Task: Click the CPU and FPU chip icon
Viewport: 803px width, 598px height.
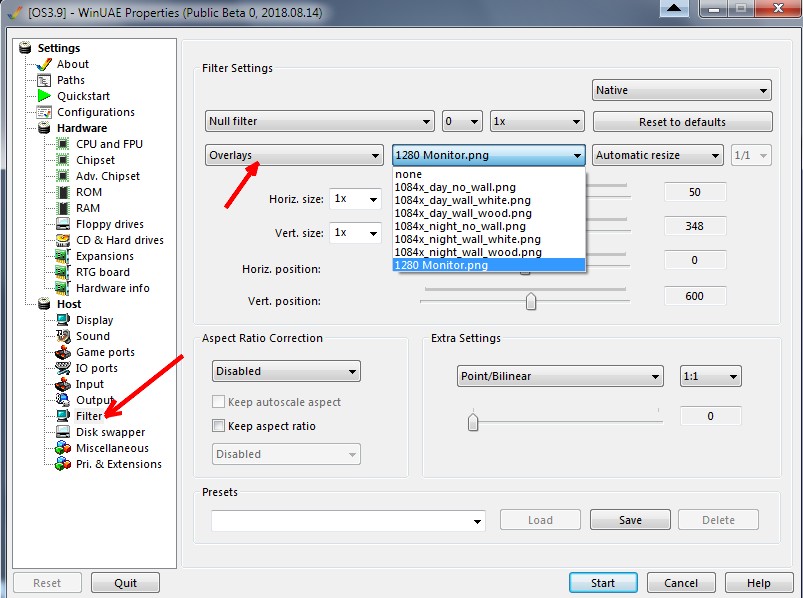Action: [63, 144]
